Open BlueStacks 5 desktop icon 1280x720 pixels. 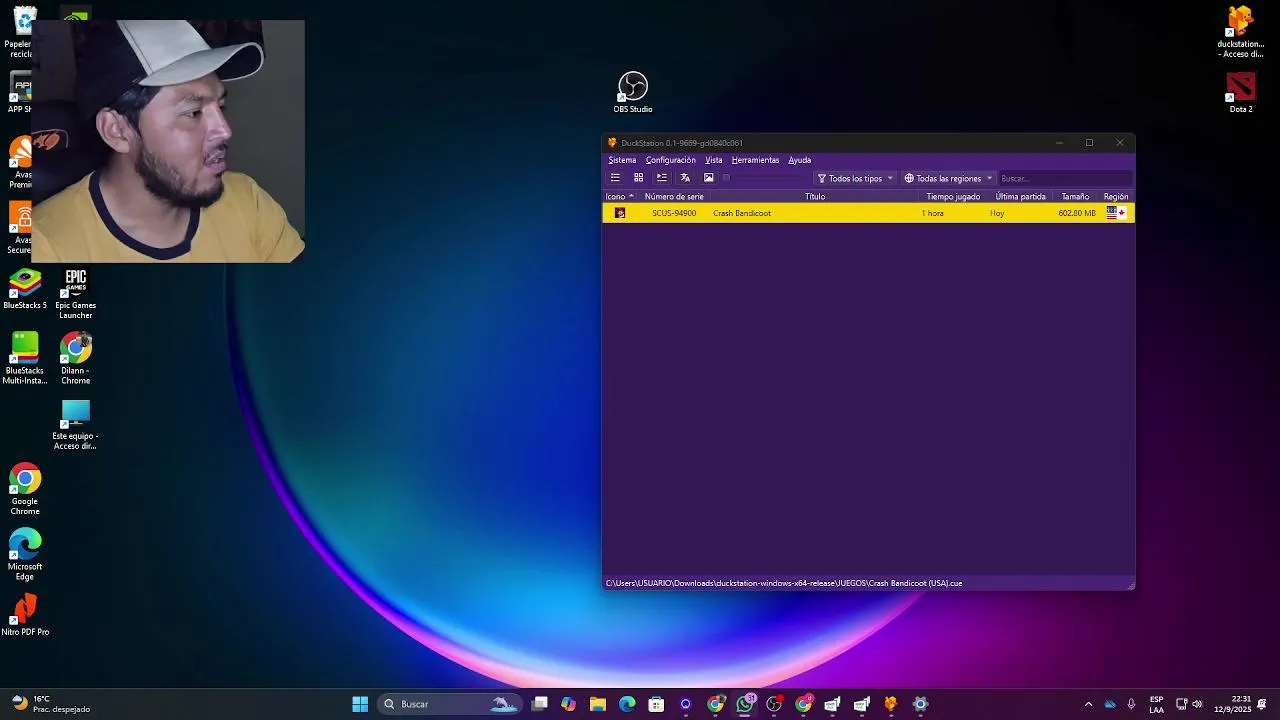coord(25,290)
